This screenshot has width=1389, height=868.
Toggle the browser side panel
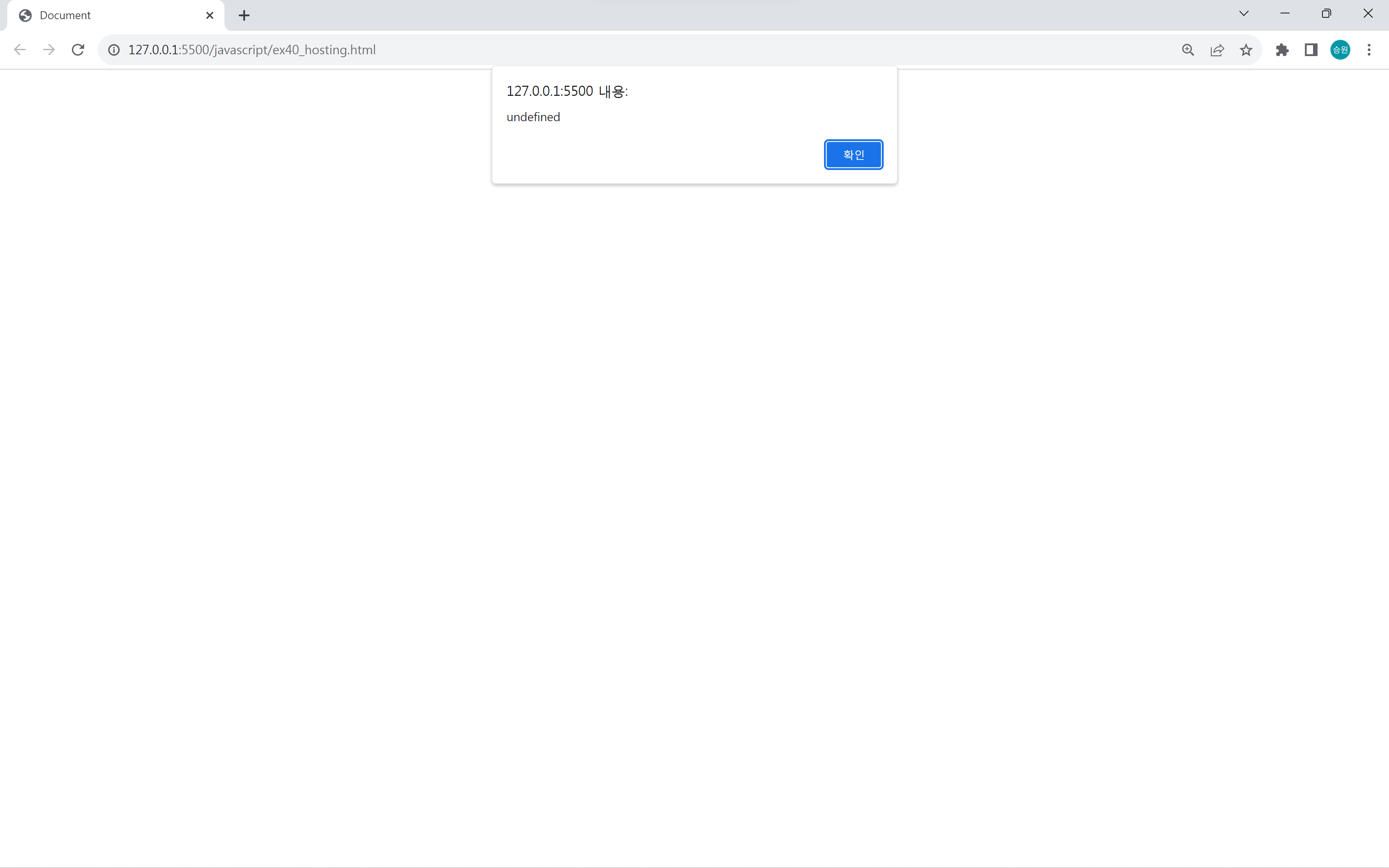[x=1311, y=50]
